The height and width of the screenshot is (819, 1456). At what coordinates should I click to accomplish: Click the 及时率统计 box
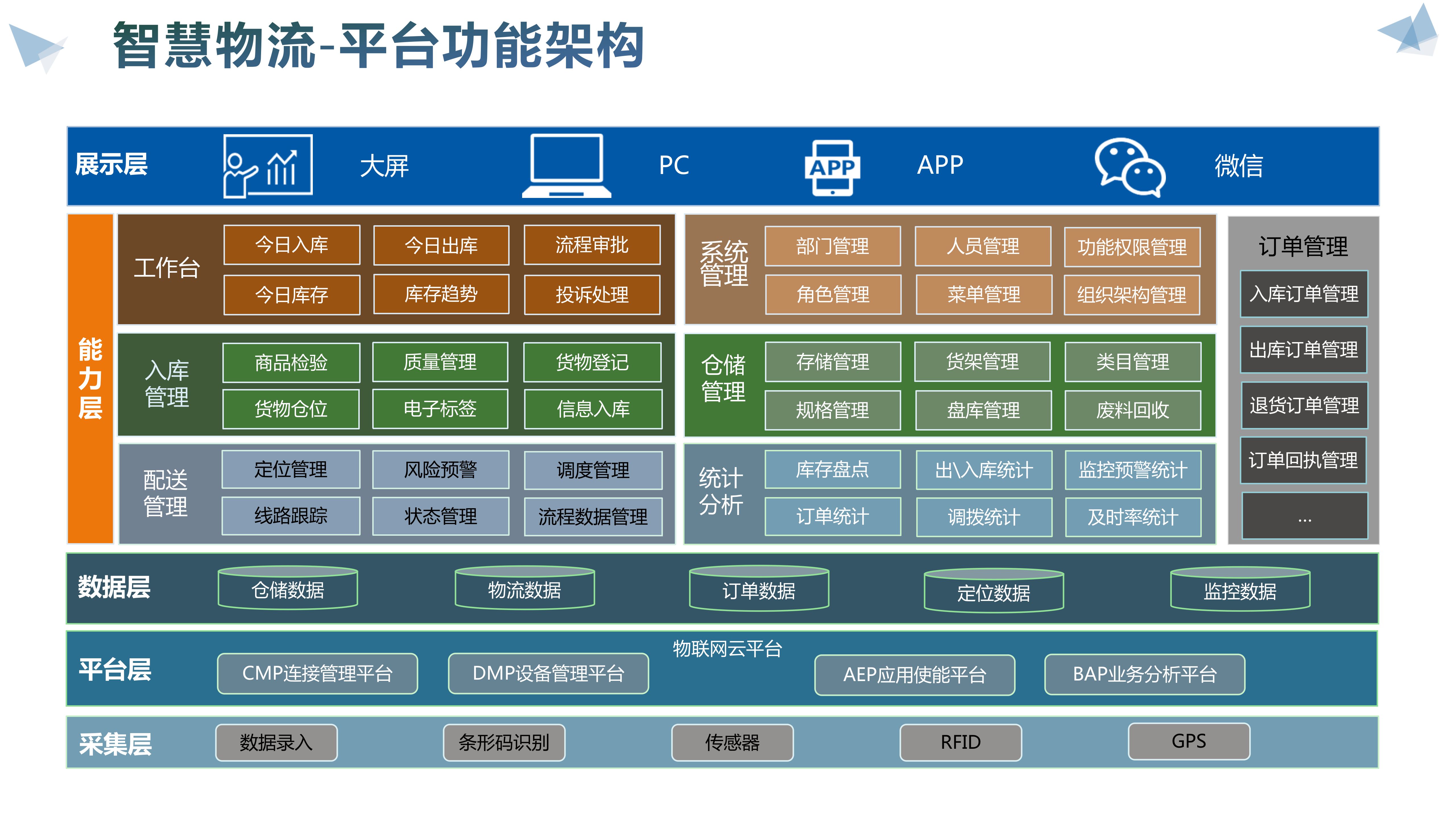click(x=1133, y=517)
